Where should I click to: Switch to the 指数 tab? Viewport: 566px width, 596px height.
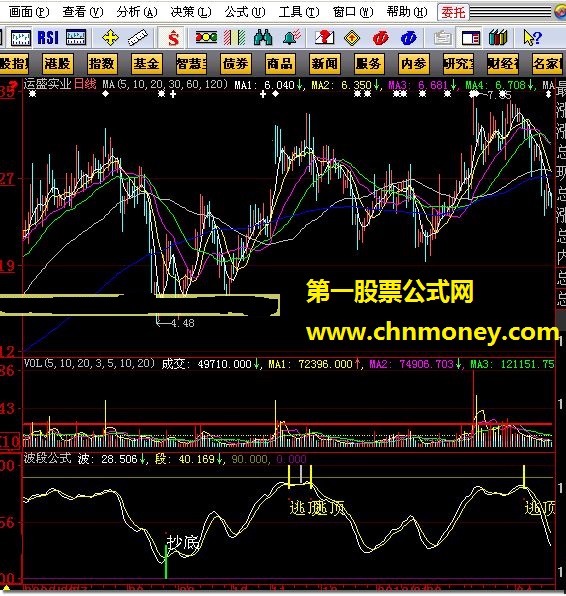[x=101, y=63]
